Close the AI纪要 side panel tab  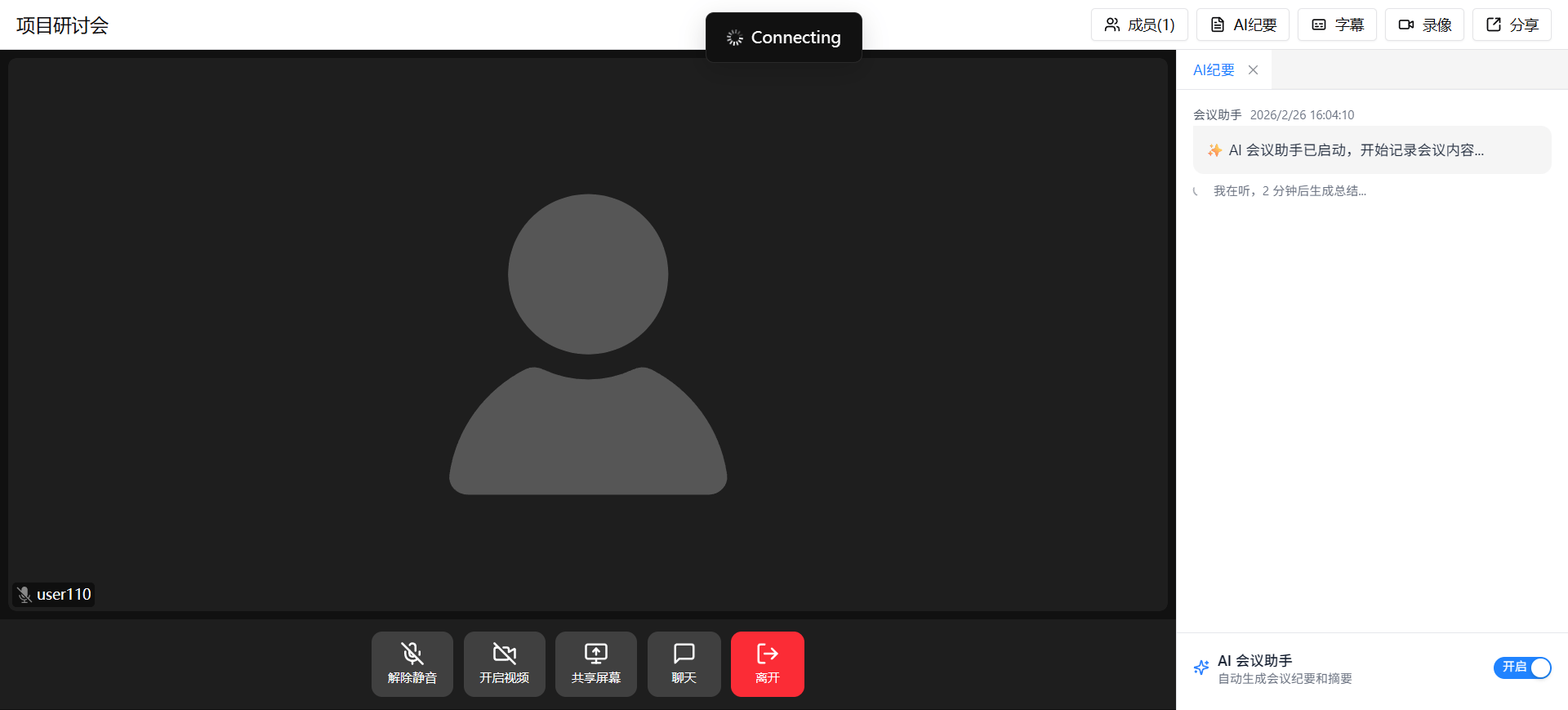(1253, 70)
